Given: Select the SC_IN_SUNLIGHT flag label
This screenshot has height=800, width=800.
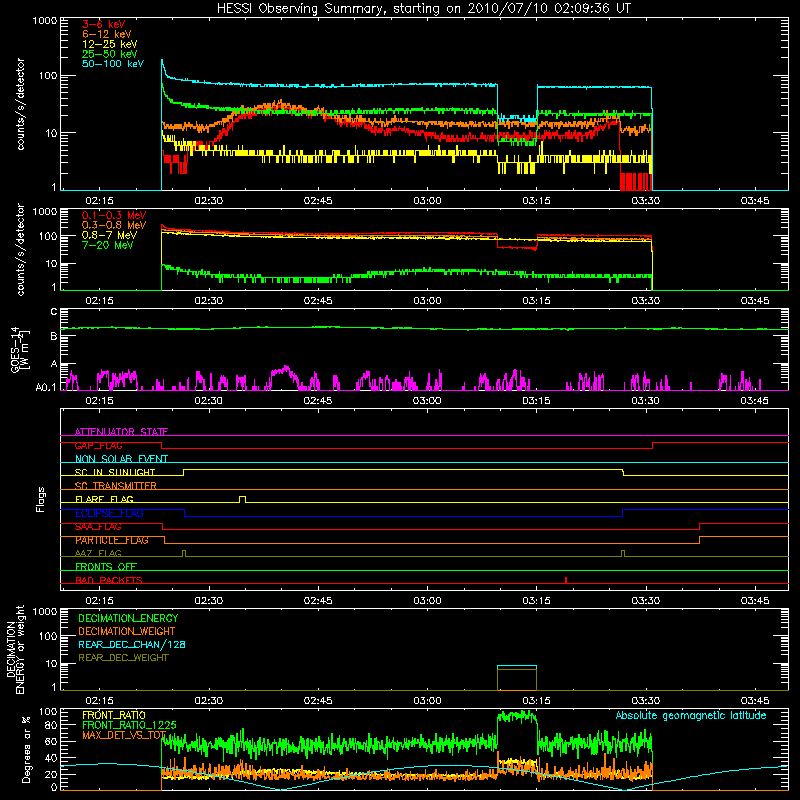Looking at the screenshot, I should tap(115, 472).
